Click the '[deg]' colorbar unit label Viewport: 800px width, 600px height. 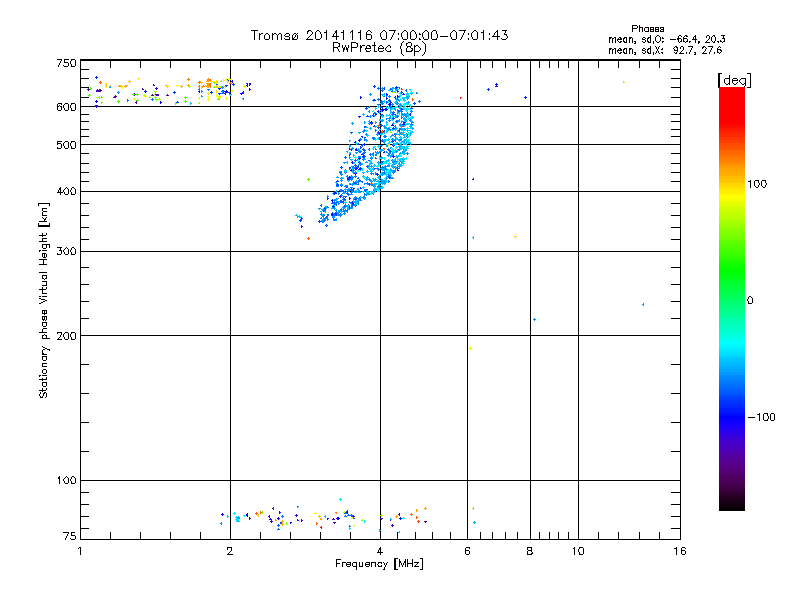[734, 80]
